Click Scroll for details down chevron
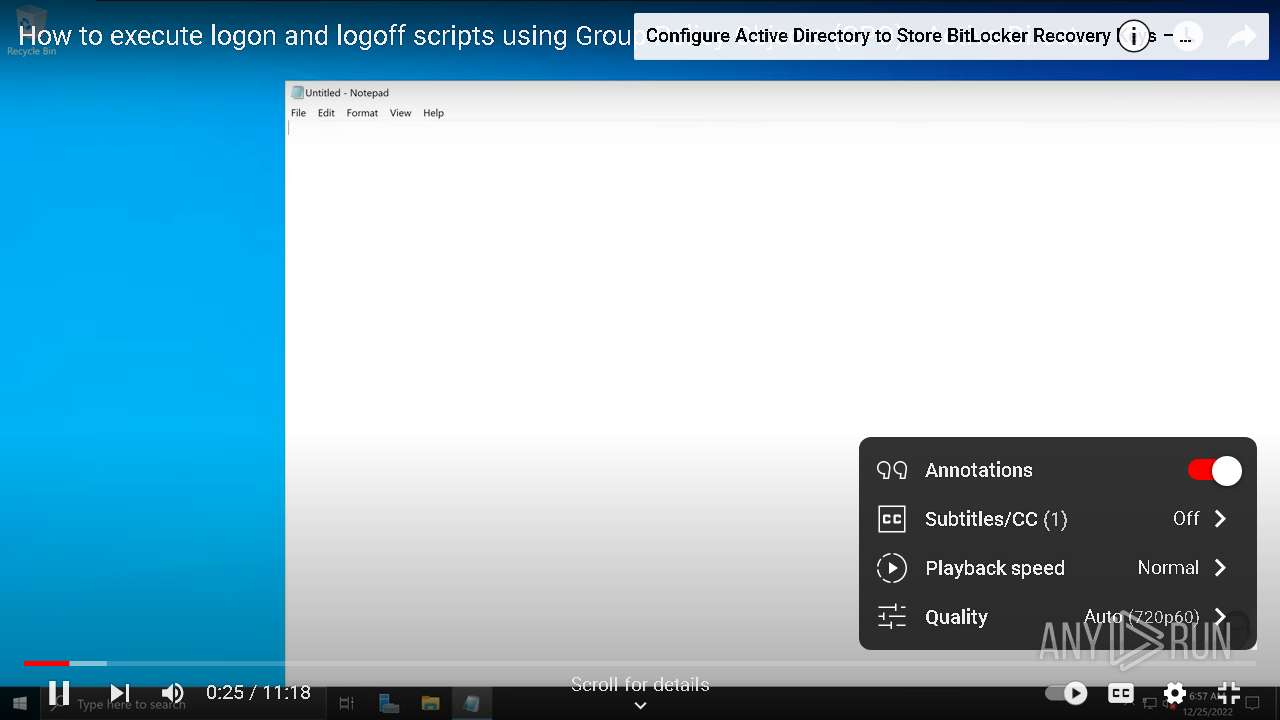The width and height of the screenshot is (1280, 720). click(x=640, y=705)
